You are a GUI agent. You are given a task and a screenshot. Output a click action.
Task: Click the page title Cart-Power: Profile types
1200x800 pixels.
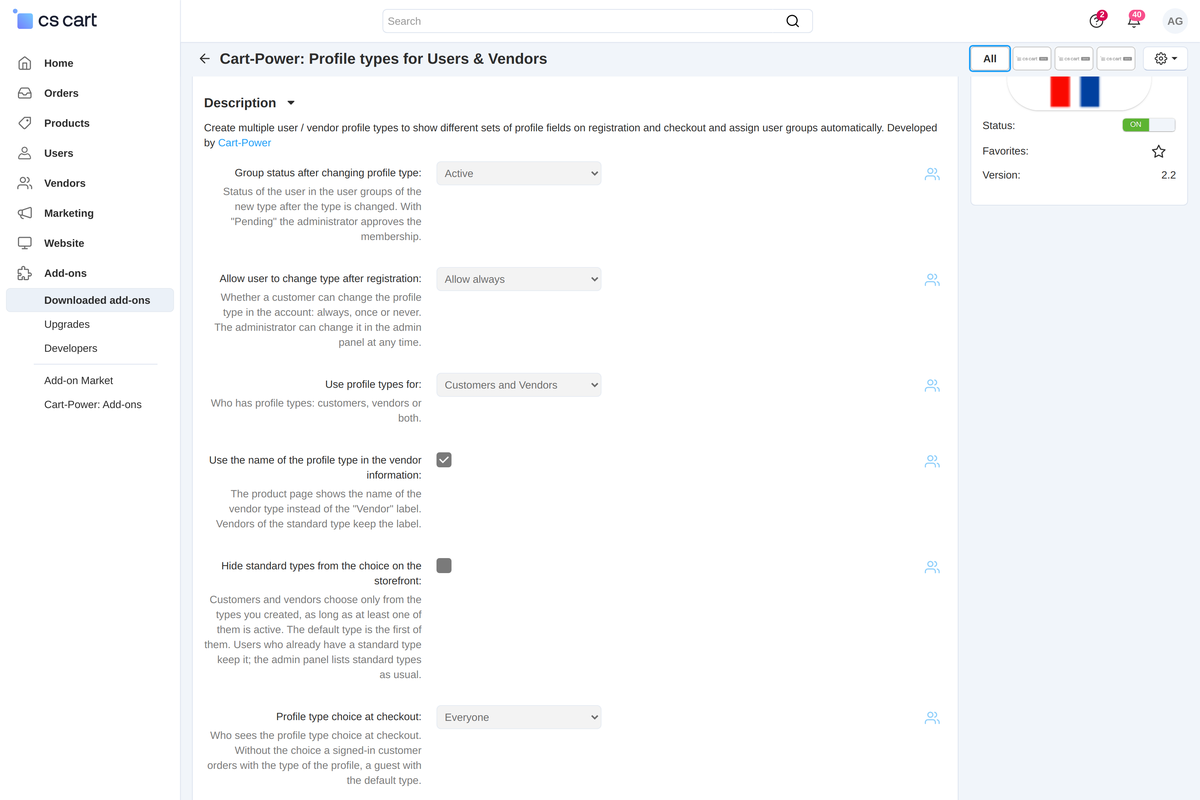point(383,59)
